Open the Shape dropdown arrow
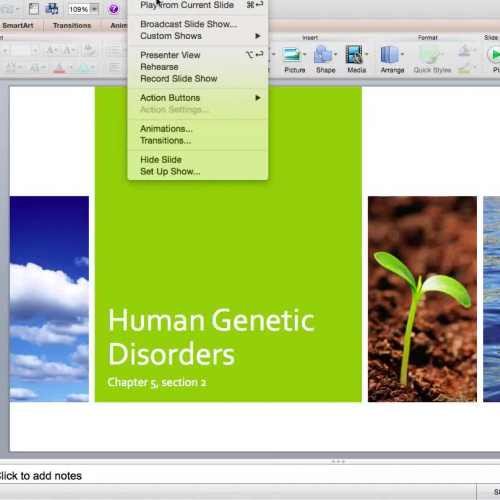Image resolution: width=500 pixels, height=500 pixels. 335,54
